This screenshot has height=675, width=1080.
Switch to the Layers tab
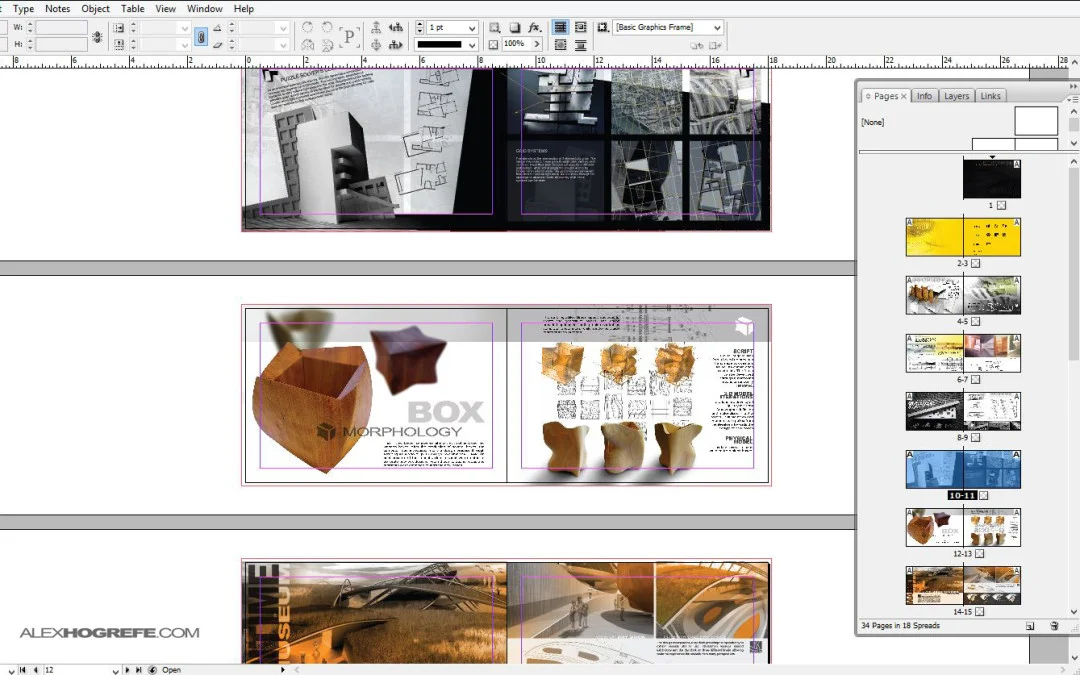[x=956, y=96]
